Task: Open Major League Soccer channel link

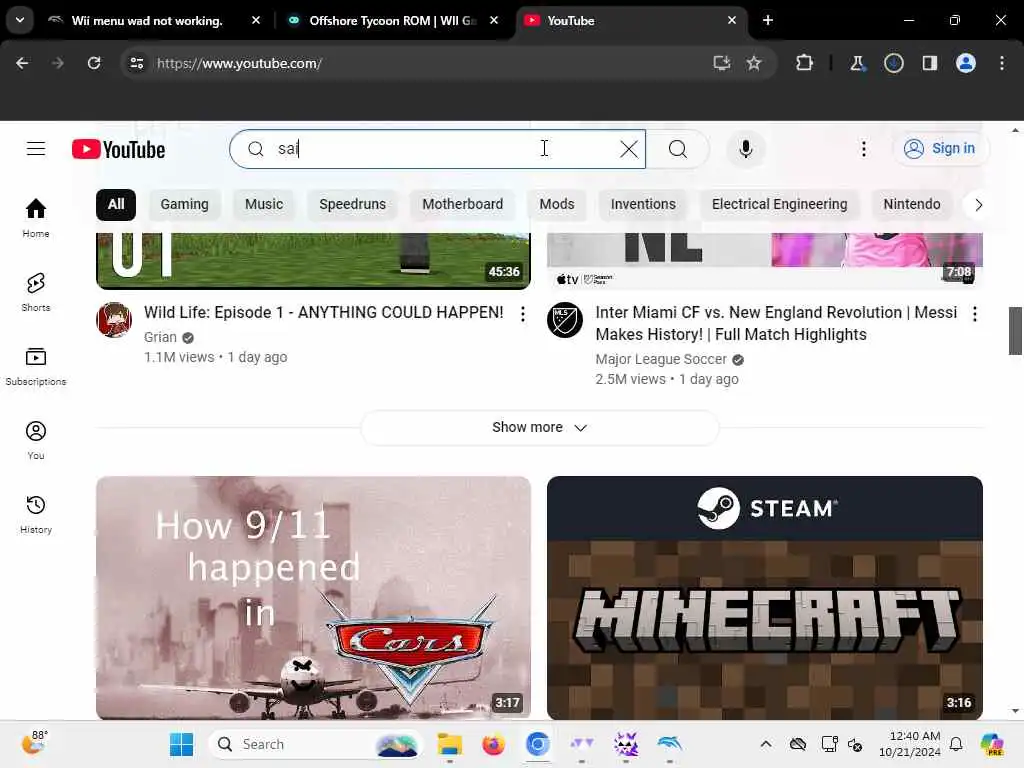Action: coord(661,359)
